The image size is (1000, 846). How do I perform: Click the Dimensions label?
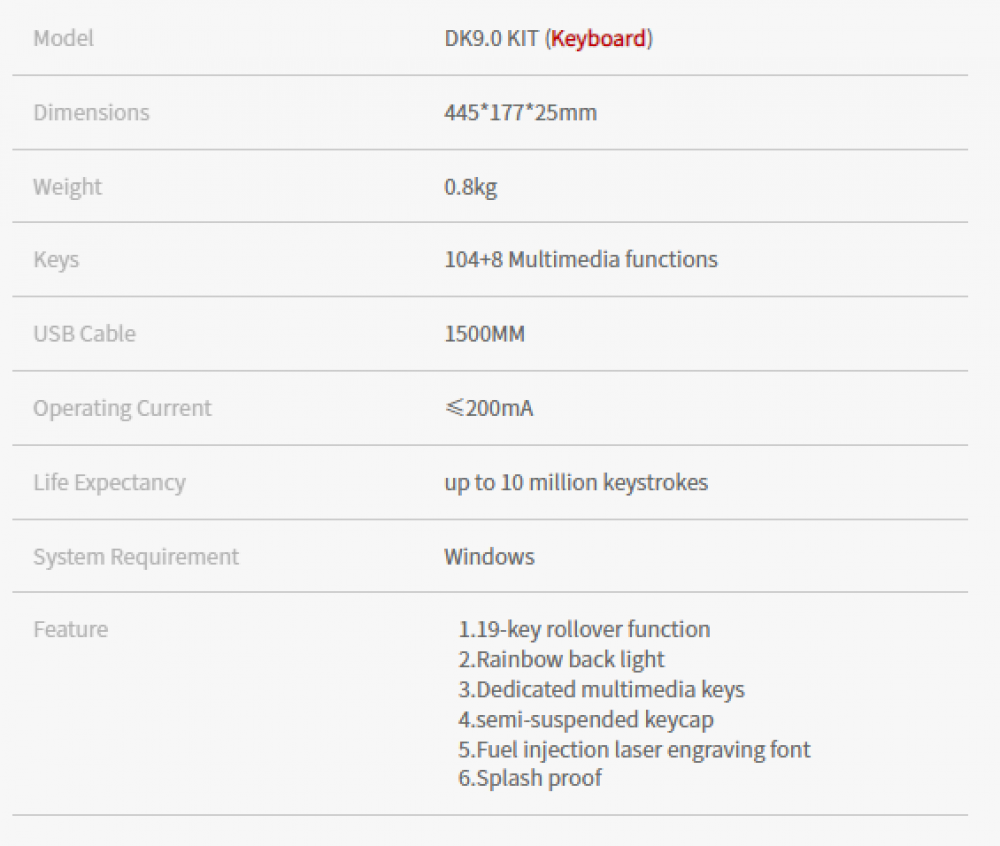point(91,113)
